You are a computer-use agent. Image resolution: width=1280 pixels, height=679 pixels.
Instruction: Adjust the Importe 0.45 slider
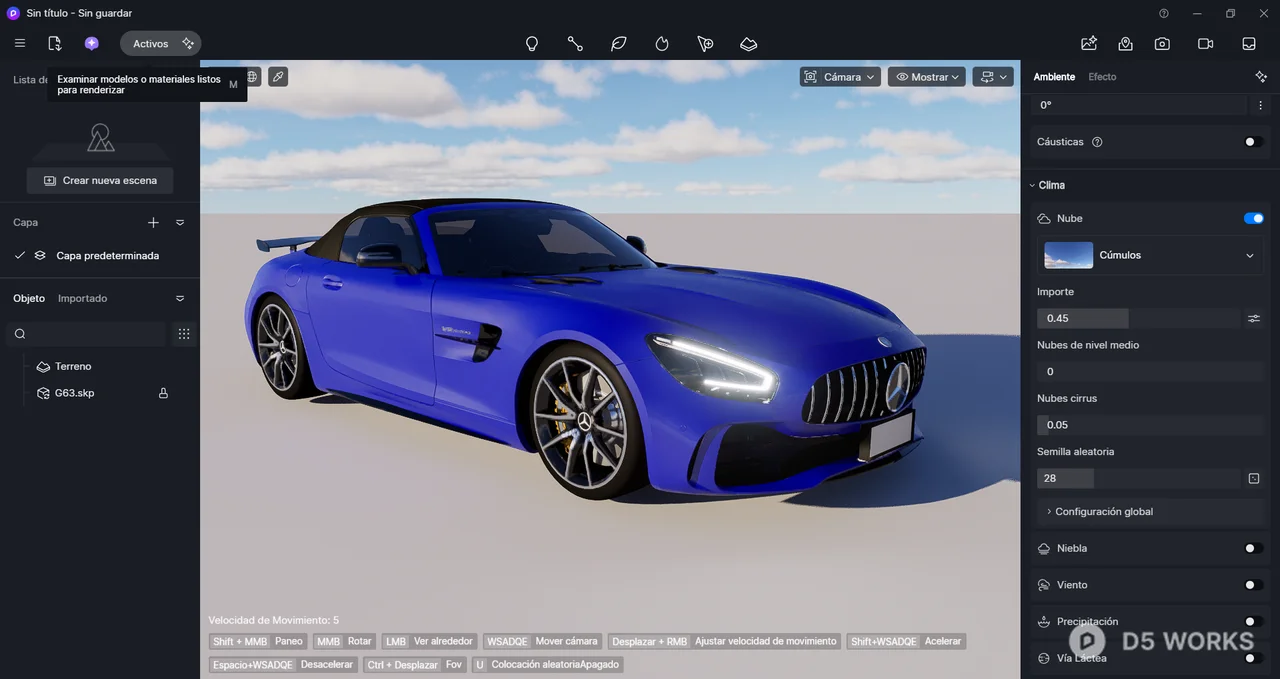tap(1138, 318)
